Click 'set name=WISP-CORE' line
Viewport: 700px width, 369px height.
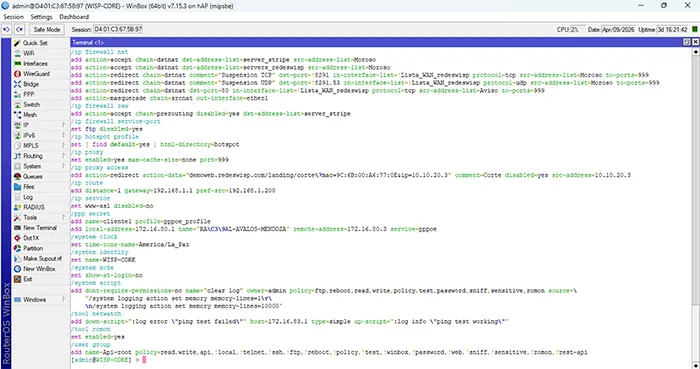[x=103, y=260]
